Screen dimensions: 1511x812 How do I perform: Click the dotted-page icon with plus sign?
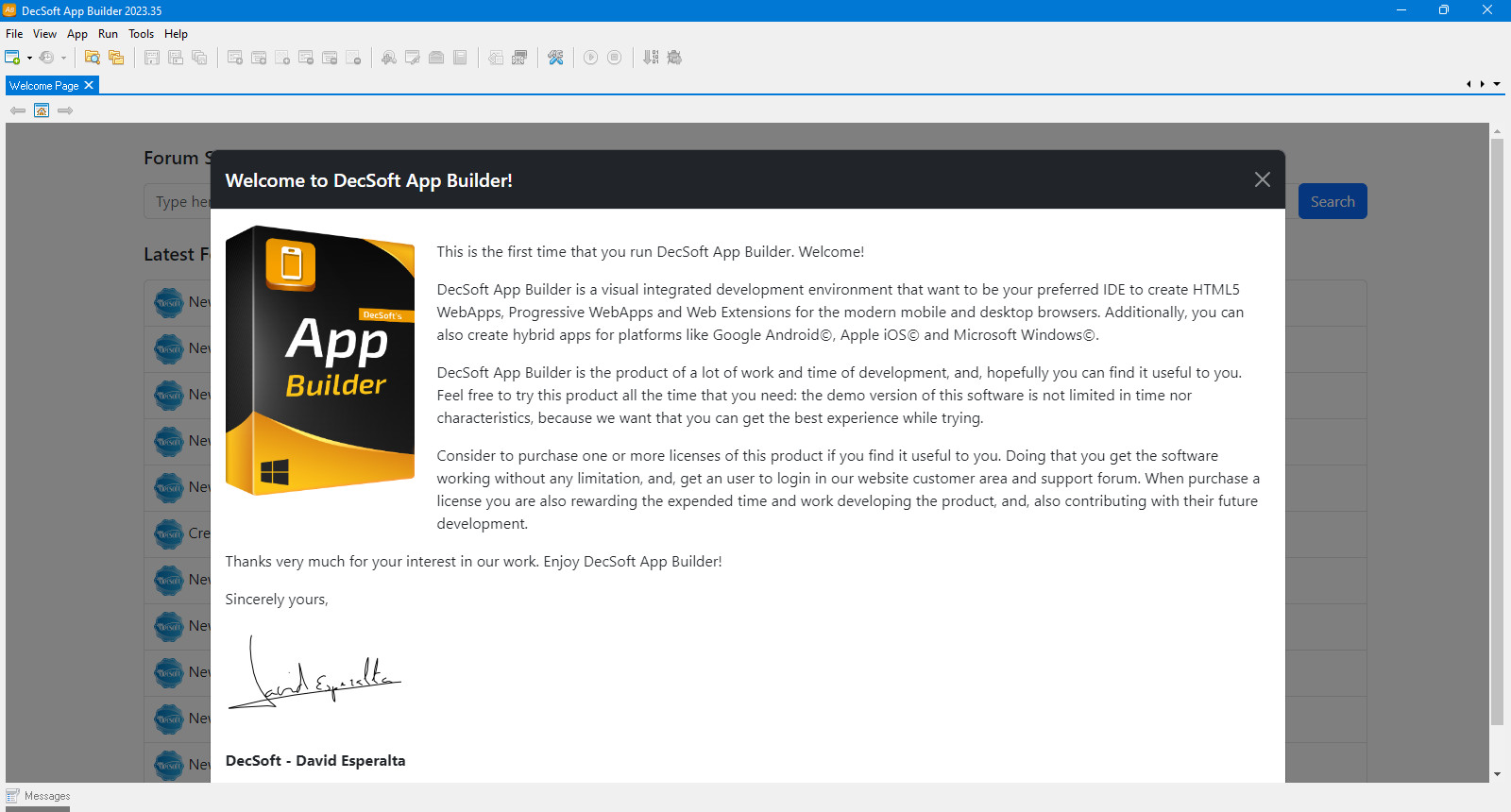pos(282,58)
